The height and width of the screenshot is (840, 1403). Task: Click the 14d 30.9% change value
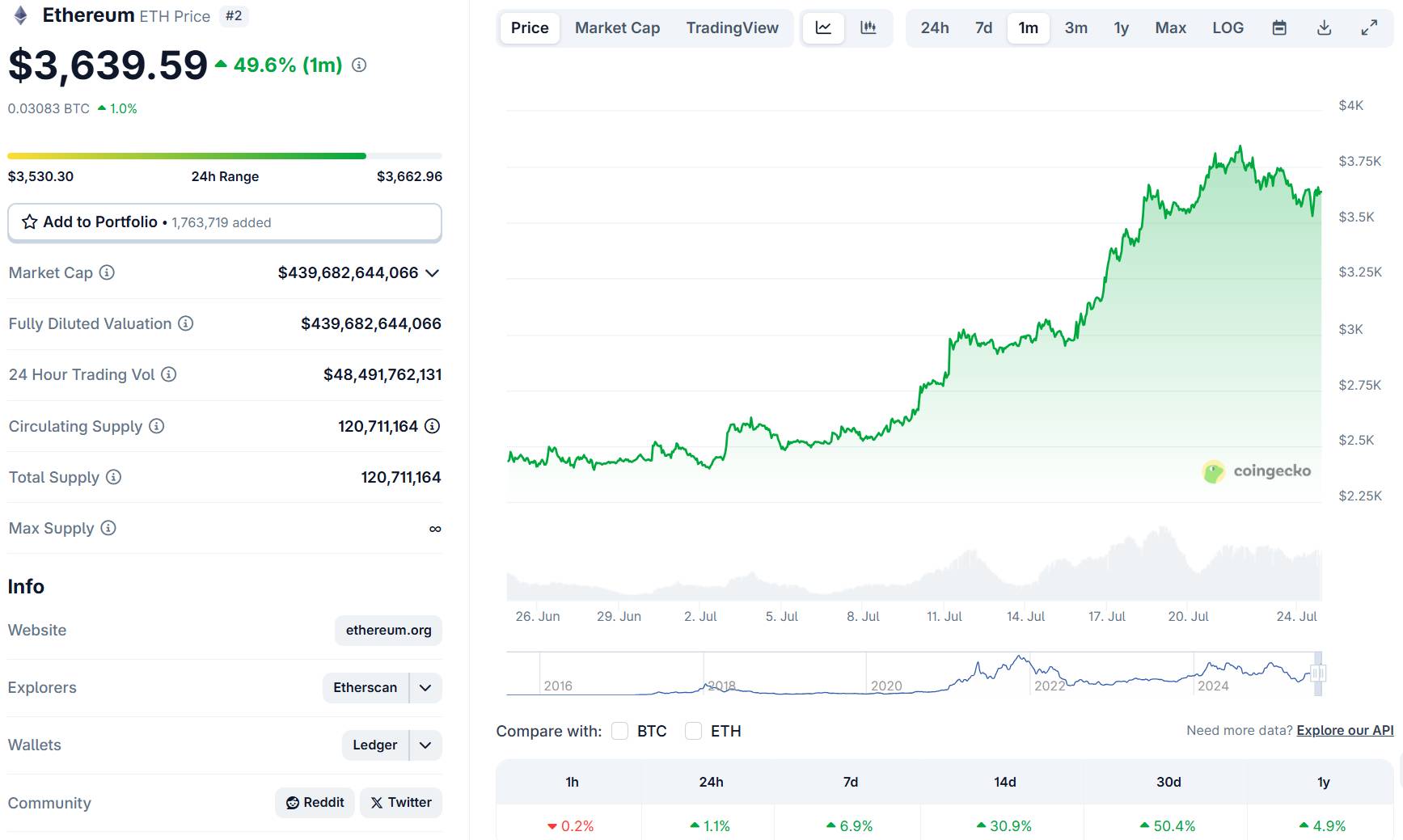[x=1004, y=826]
